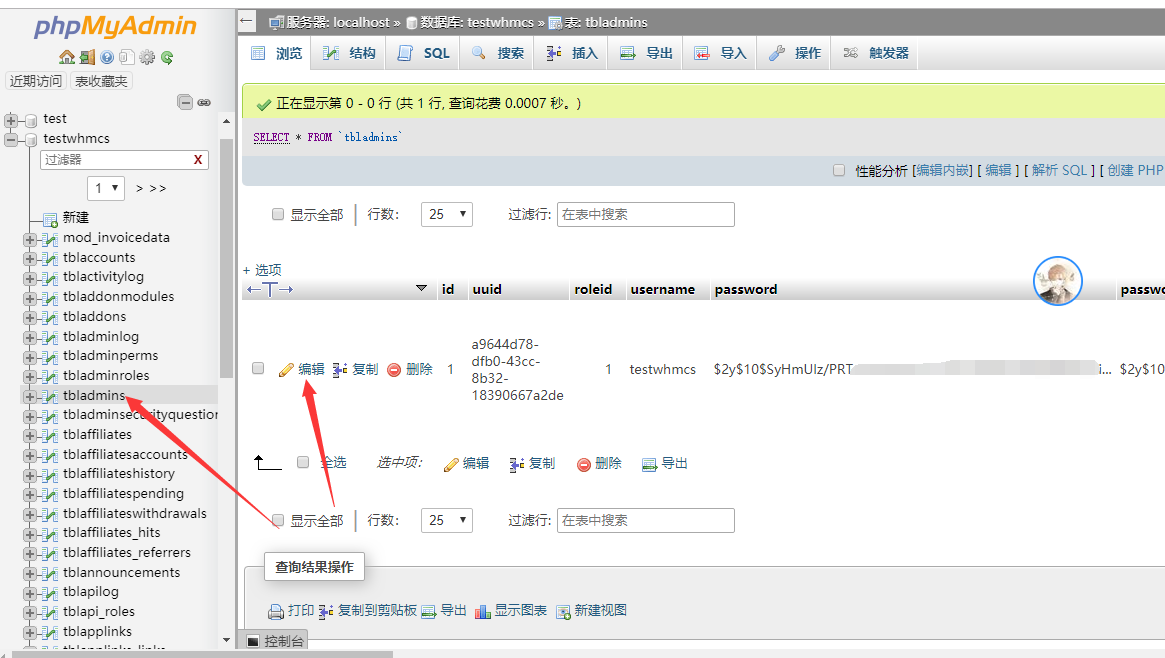The image size is (1165, 658).
Task: Click the bottom filter rows search field
Action: 646,521
